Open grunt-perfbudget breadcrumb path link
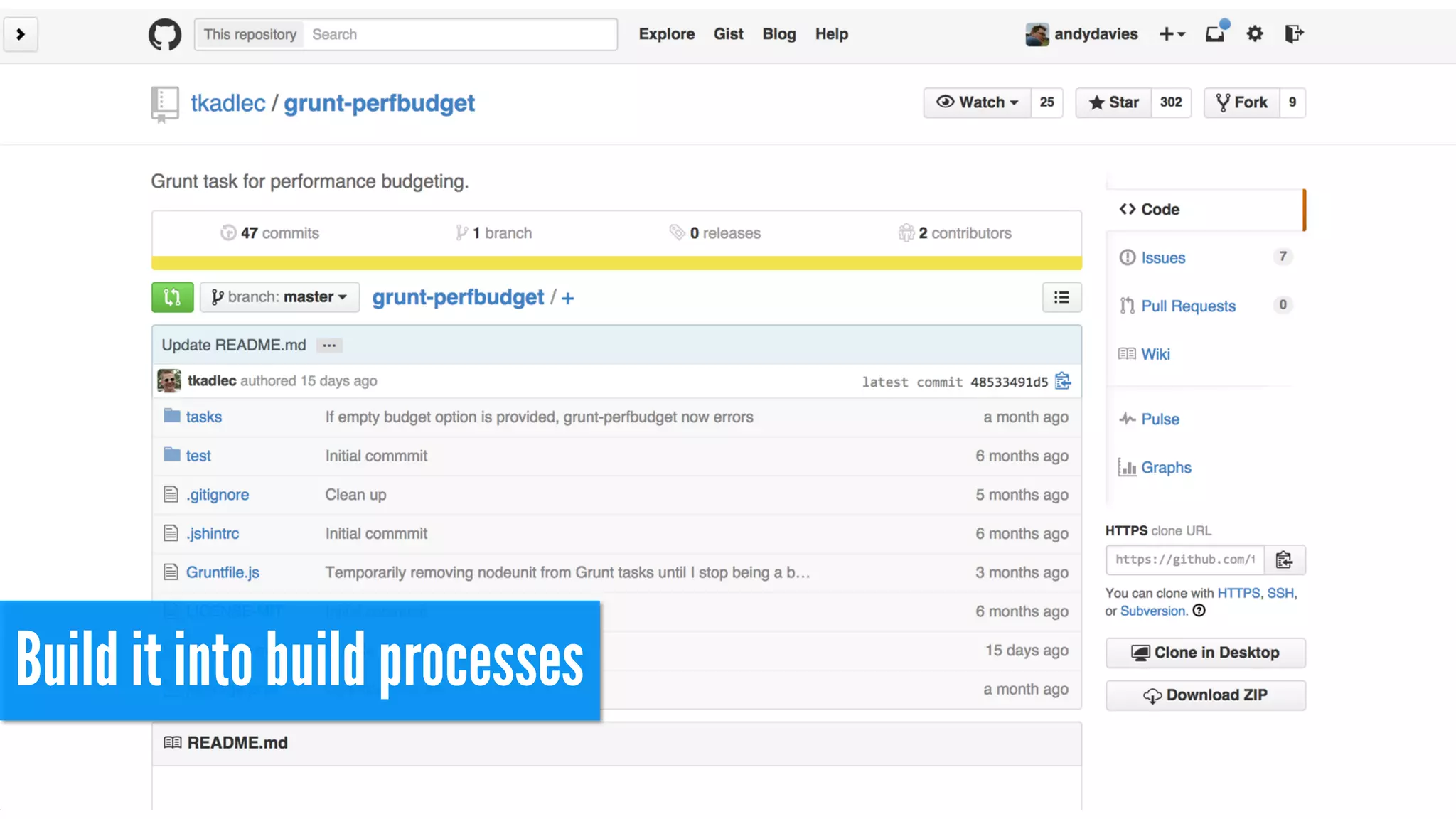The image size is (1456, 819). click(458, 297)
